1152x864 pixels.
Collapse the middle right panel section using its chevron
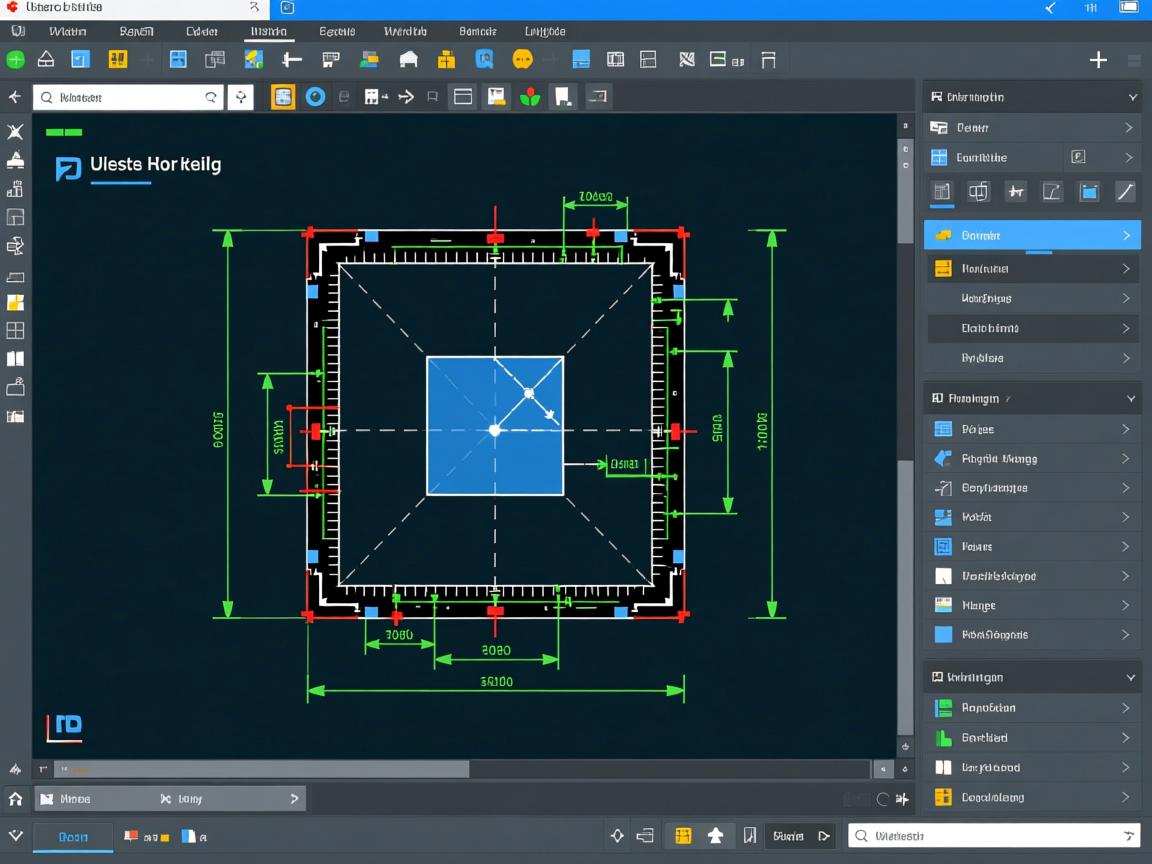(1131, 398)
